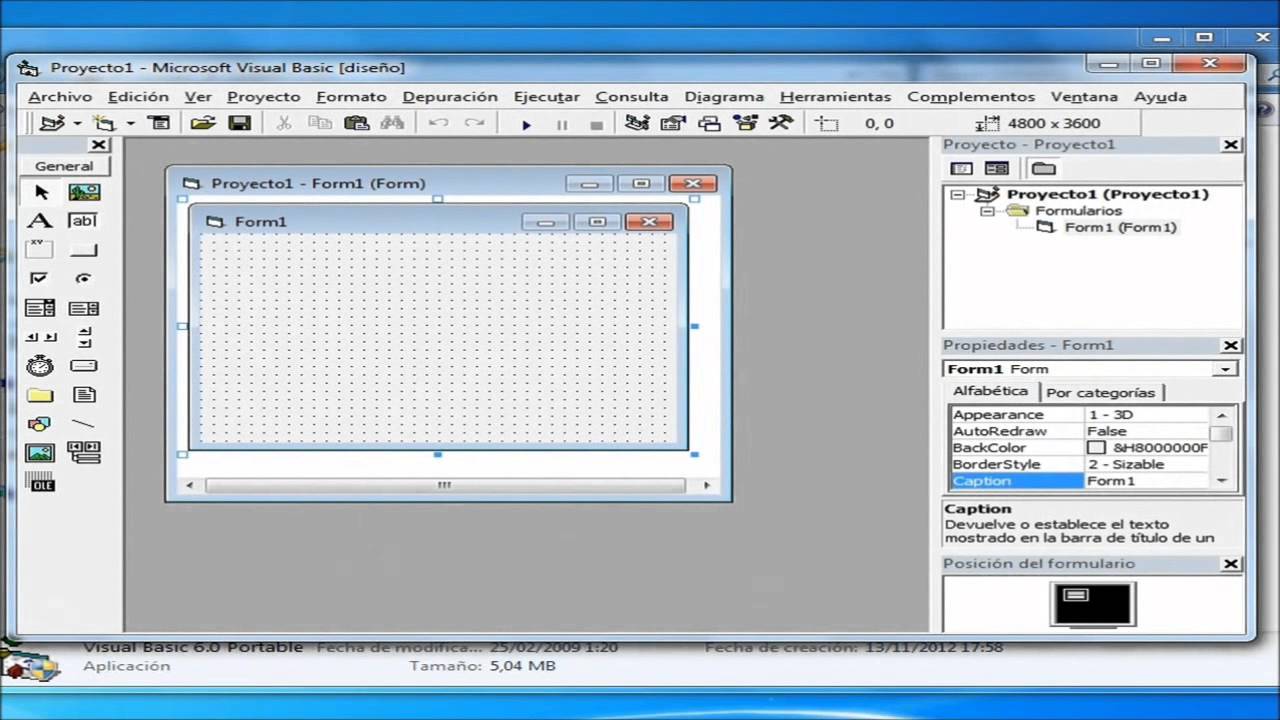Click designer horizontal scrollbar right arrow
Image resolution: width=1280 pixels, height=720 pixels.
[707, 485]
